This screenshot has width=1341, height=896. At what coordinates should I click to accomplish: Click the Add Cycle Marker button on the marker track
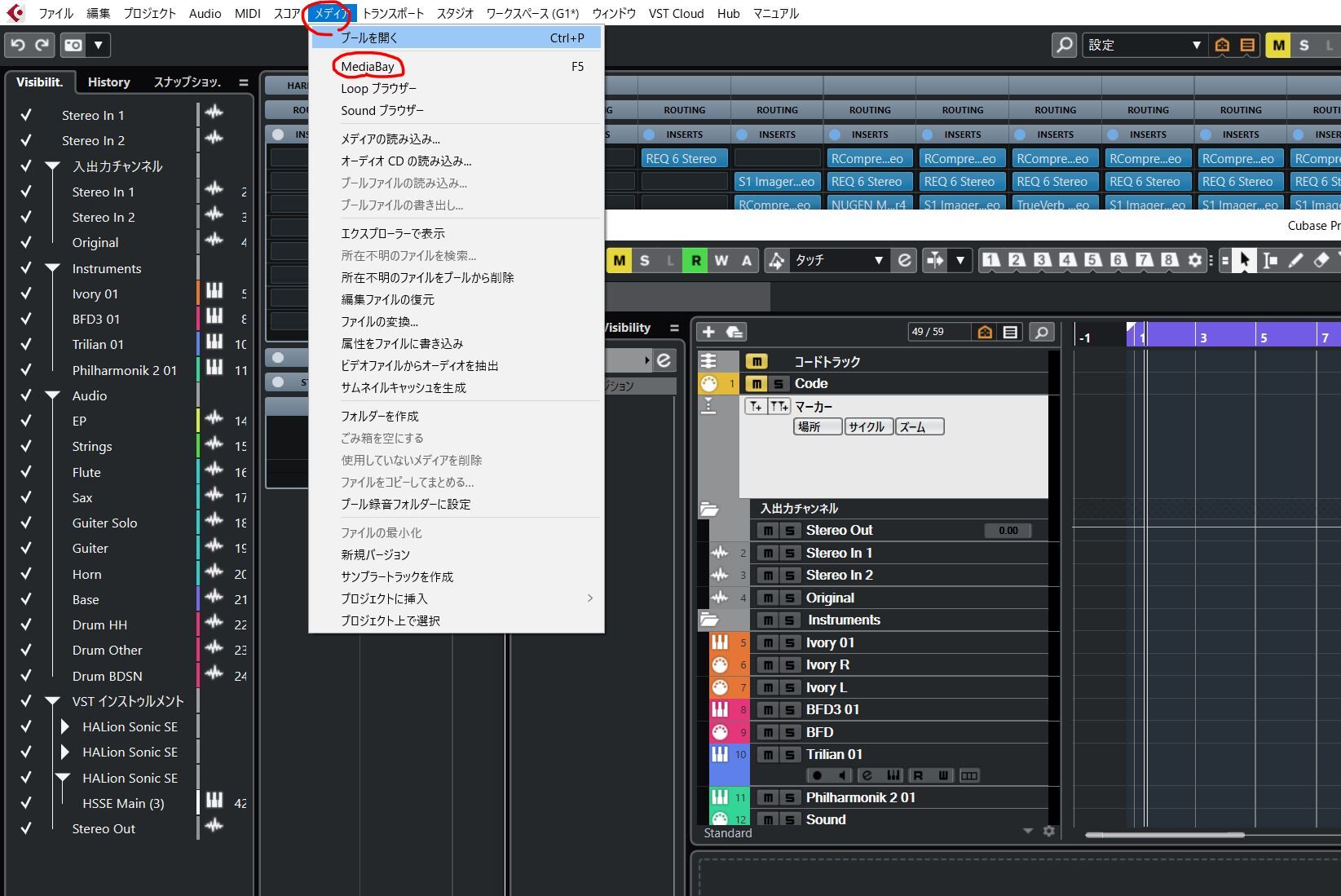click(x=779, y=406)
